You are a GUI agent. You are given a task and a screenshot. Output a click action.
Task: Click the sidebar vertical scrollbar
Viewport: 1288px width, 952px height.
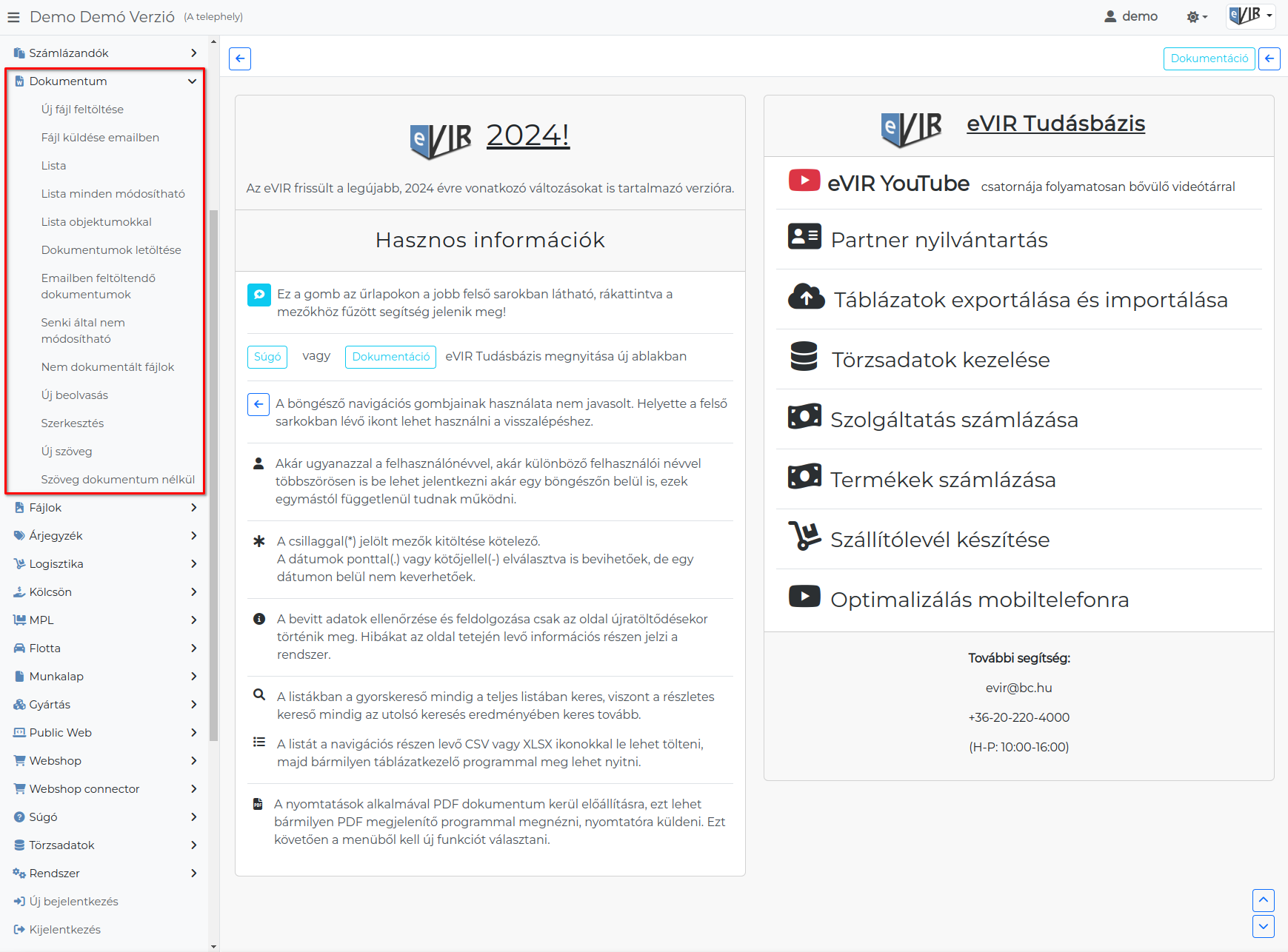point(214,474)
